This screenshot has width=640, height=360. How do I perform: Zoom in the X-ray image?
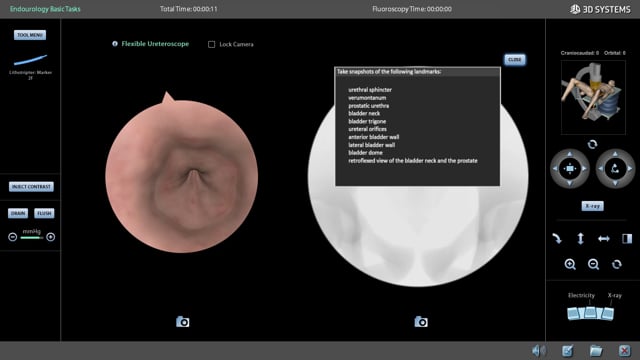570,264
